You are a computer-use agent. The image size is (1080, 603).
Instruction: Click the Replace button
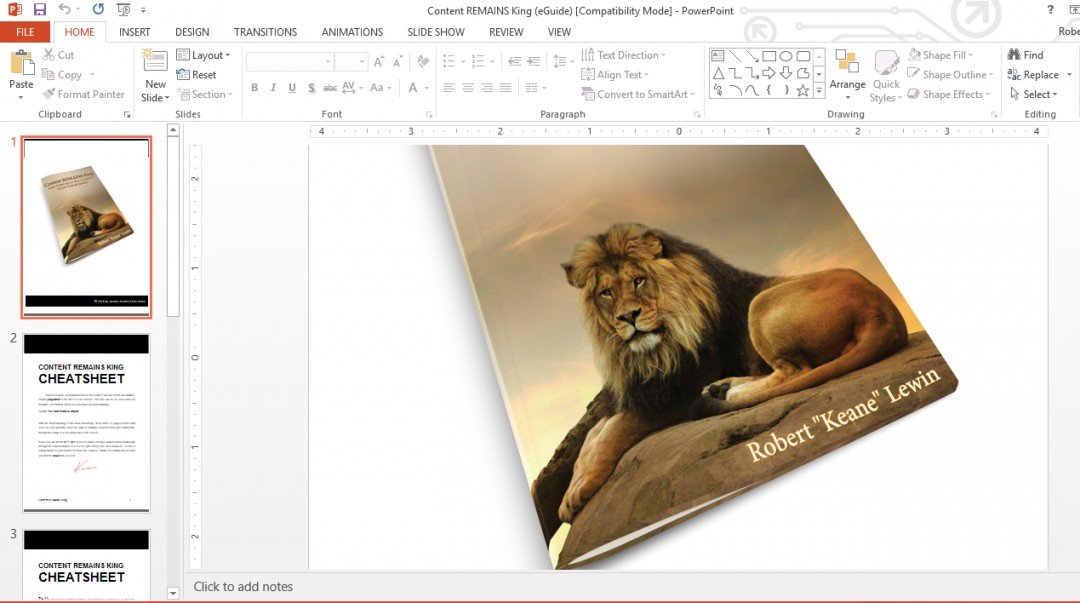1033,74
